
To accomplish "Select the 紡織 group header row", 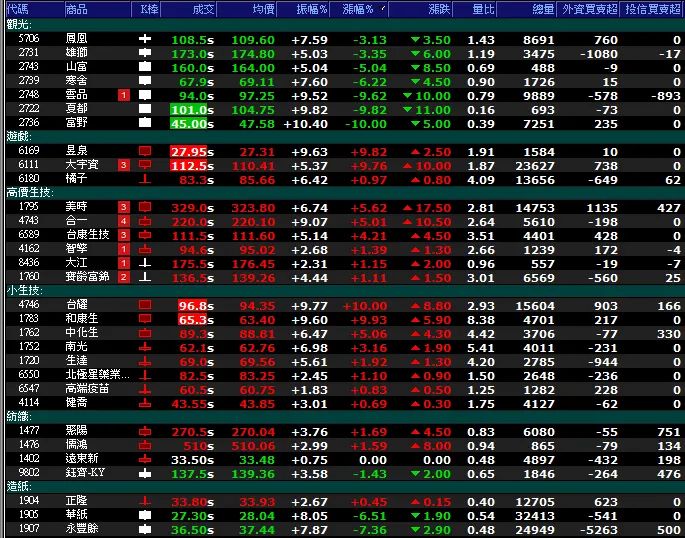I will tap(345, 417).
